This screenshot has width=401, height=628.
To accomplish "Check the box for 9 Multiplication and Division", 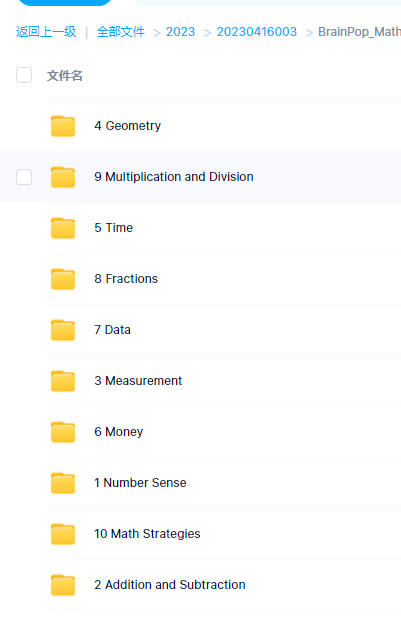I will pos(24,177).
